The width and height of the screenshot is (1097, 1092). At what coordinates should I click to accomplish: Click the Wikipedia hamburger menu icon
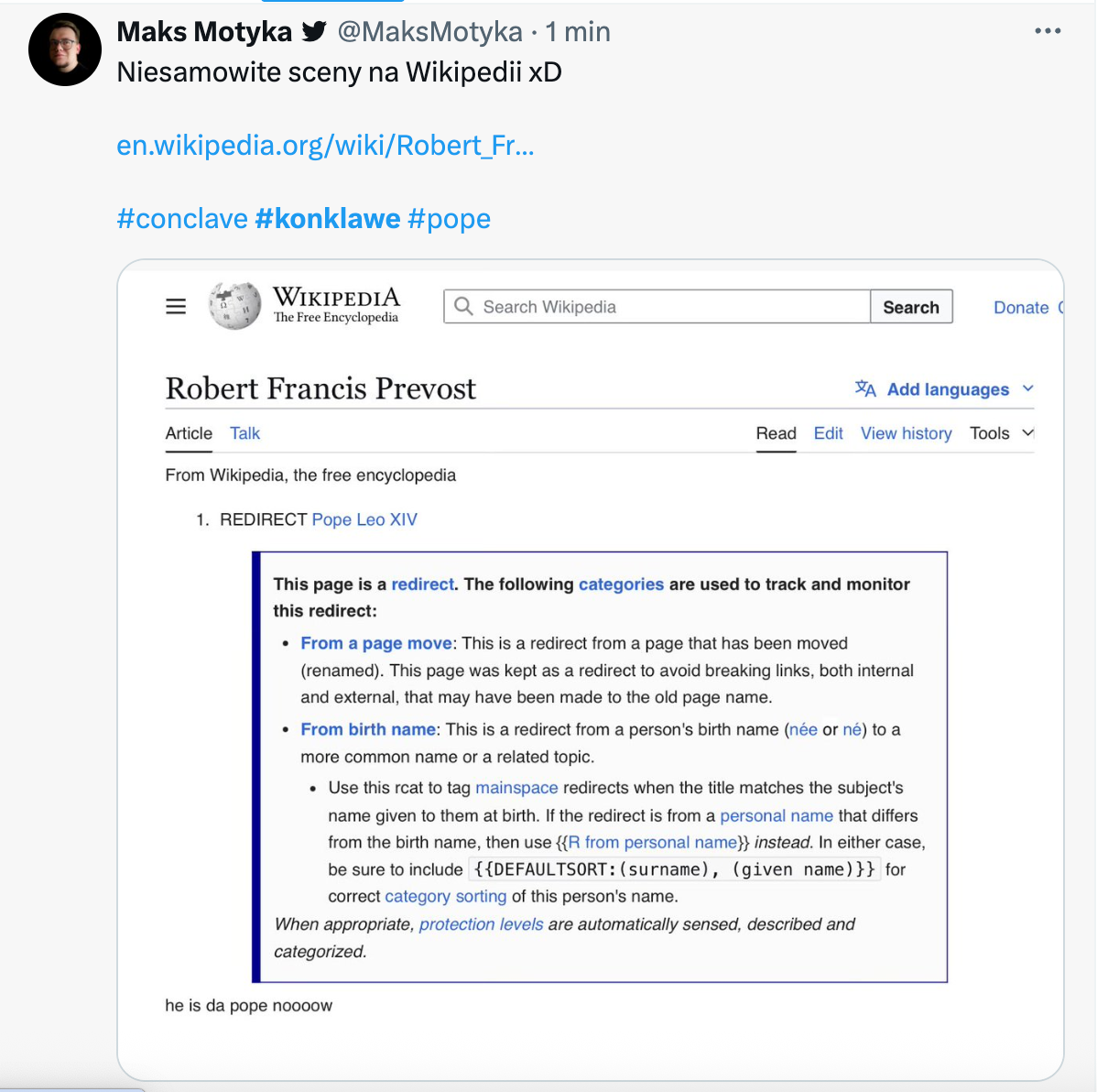[x=176, y=307]
